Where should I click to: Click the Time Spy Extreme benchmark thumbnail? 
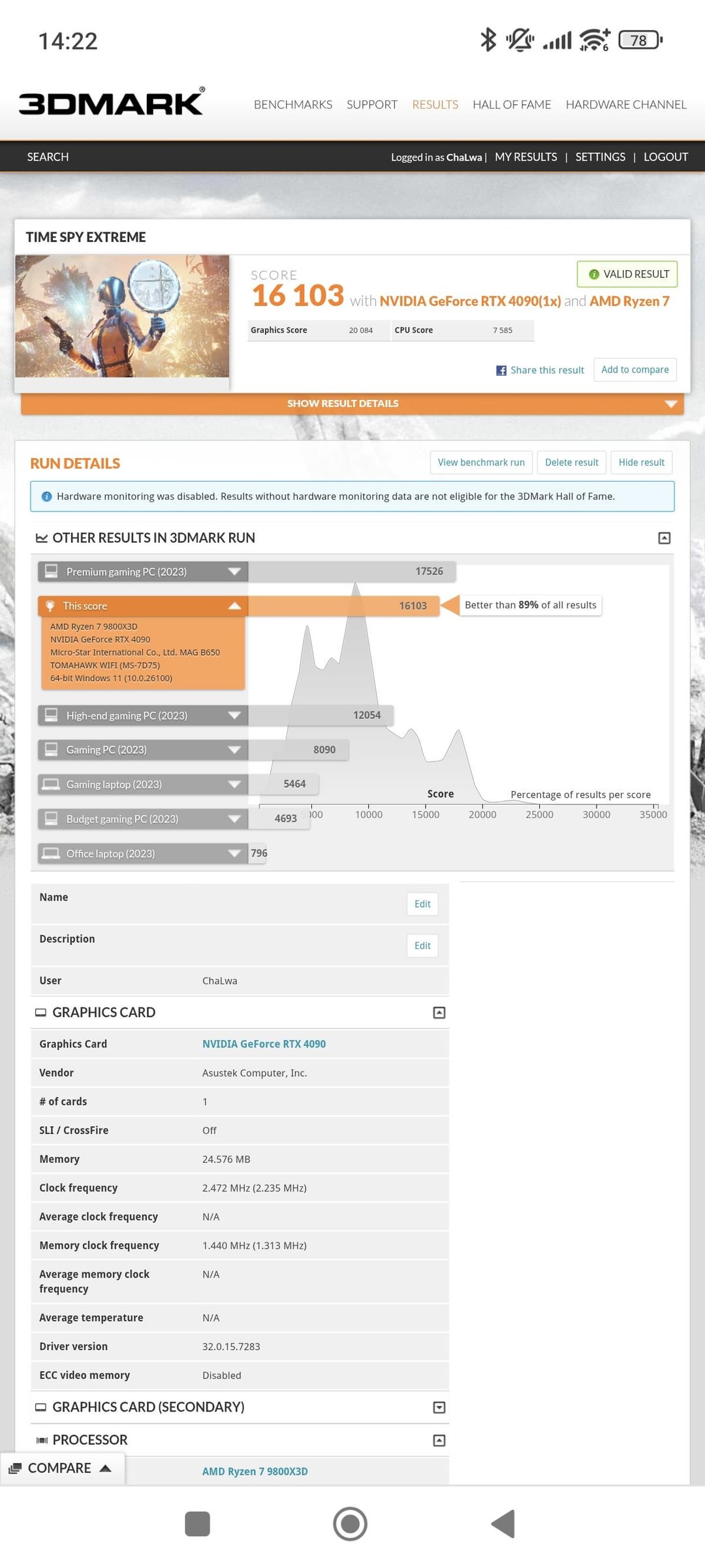(x=122, y=316)
